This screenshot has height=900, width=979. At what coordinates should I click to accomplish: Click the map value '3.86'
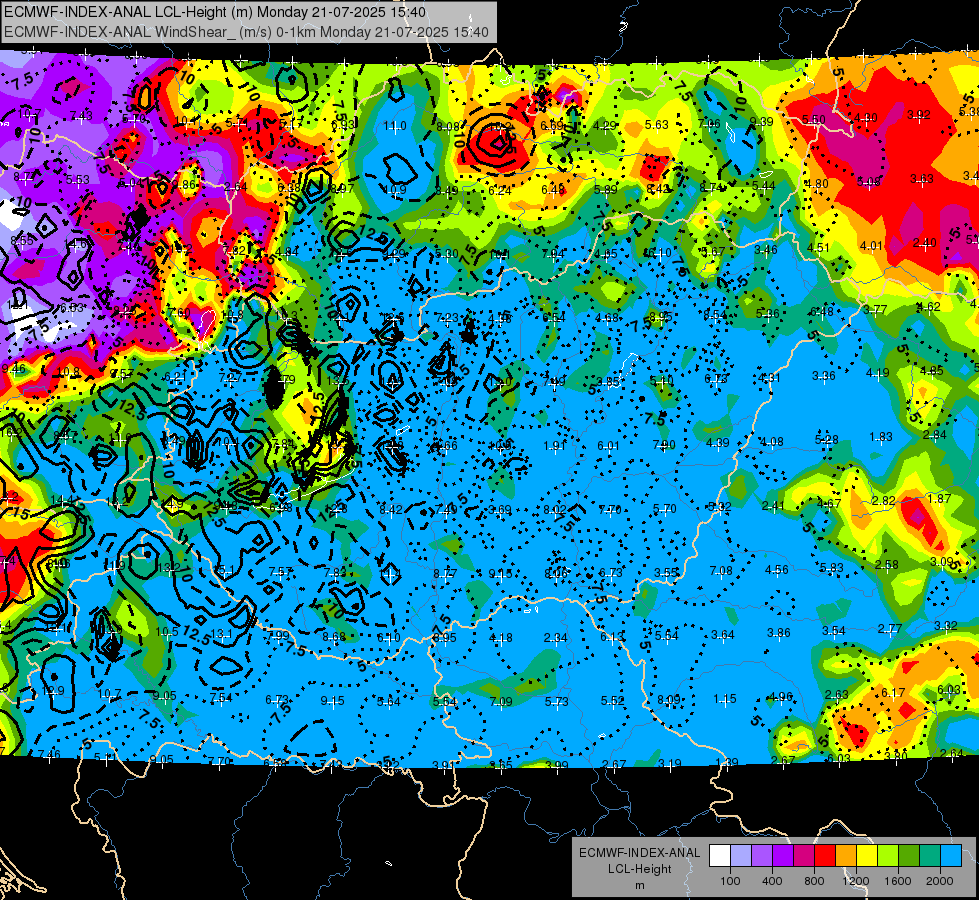[x=779, y=633]
